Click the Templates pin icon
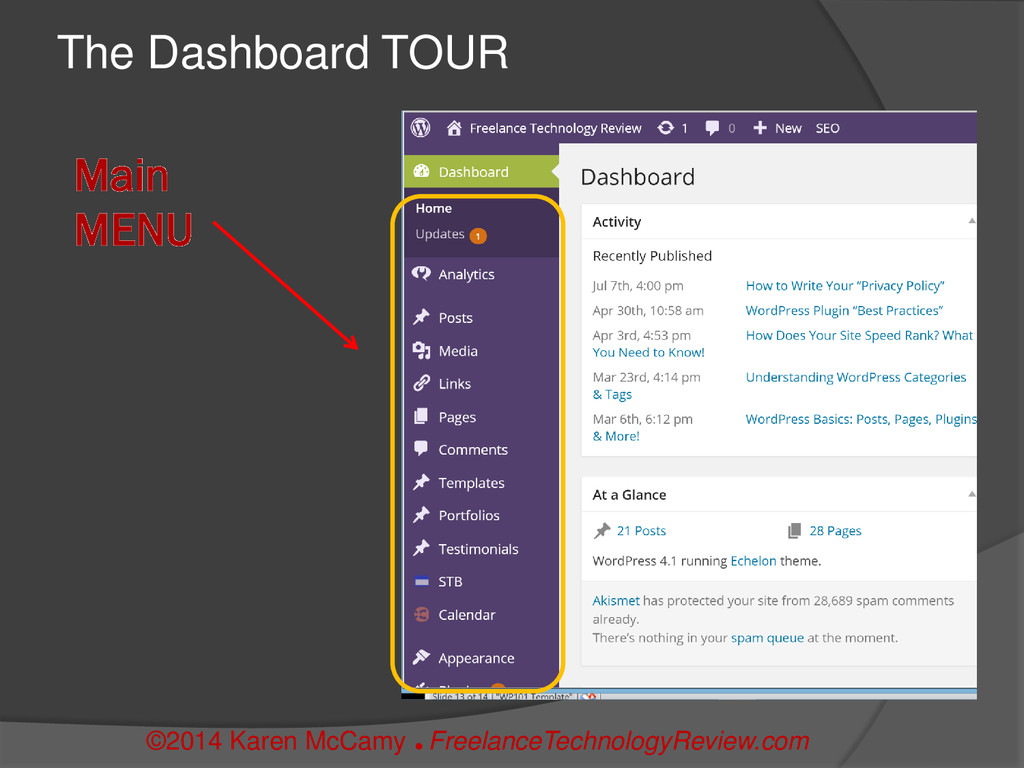 [421, 482]
